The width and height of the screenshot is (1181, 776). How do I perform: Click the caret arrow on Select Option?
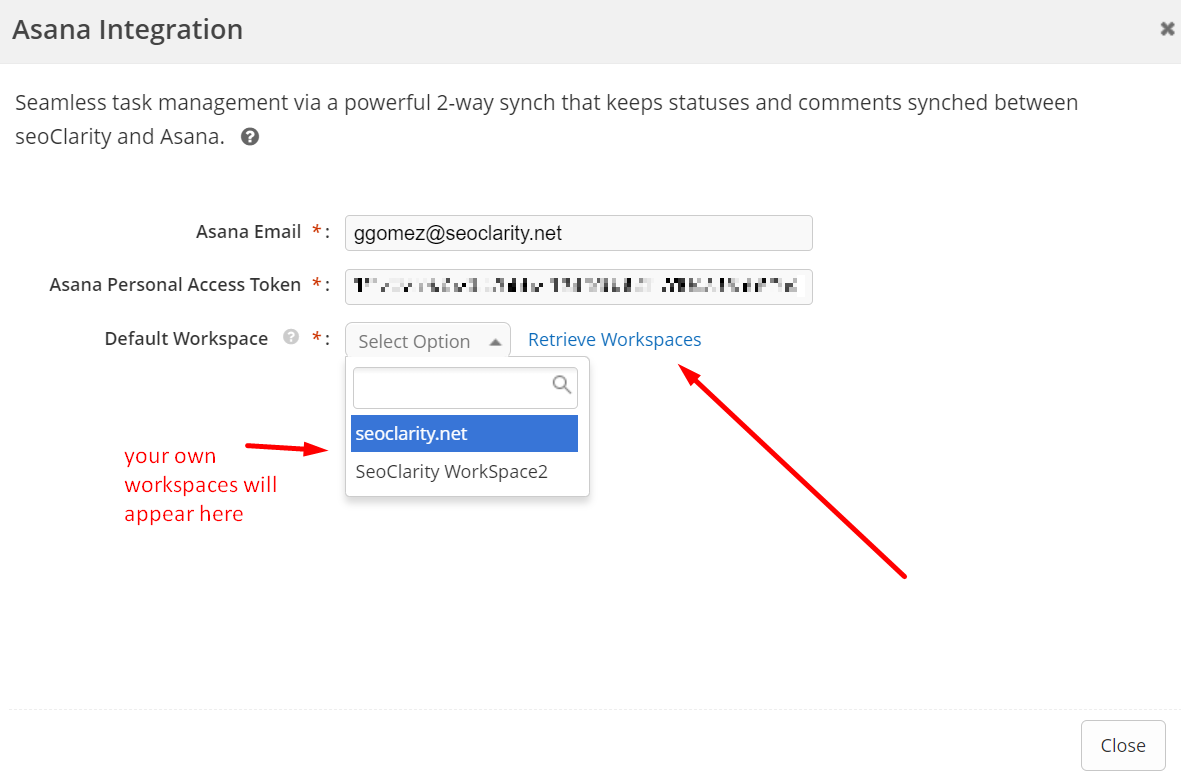495,342
